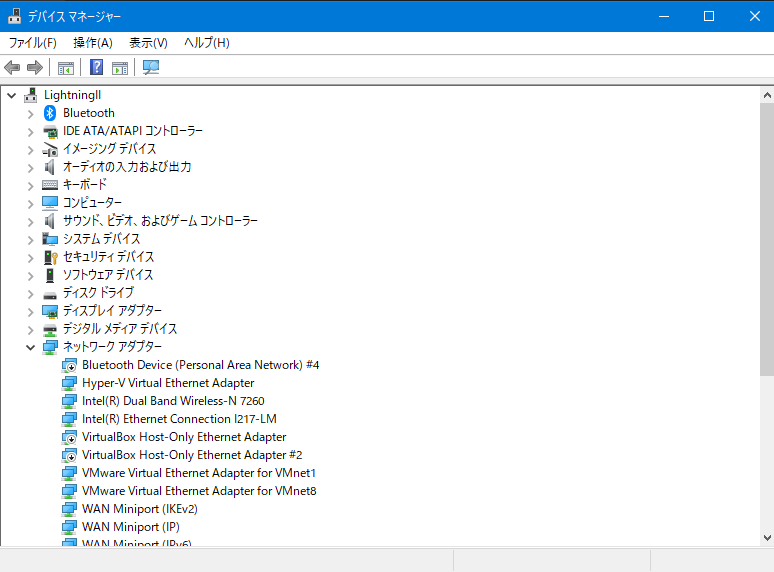Expand the キーボード category
Image resolution: width=774 pixels, height=572 pixels.
tap(31, 186)
